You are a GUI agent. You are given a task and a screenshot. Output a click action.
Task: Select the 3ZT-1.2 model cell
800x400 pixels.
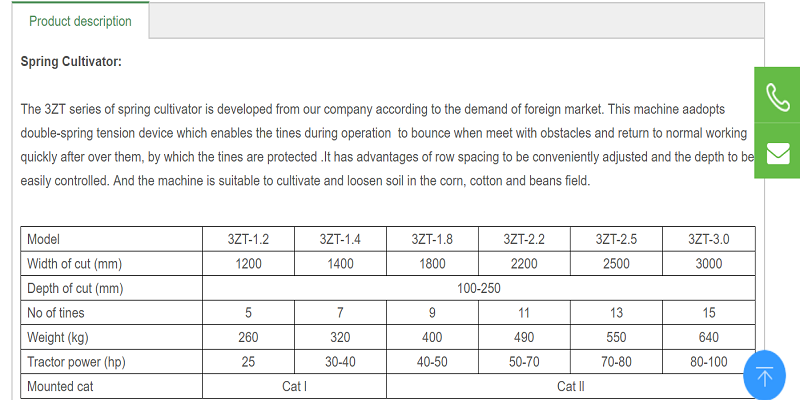(x=248, y=239)
